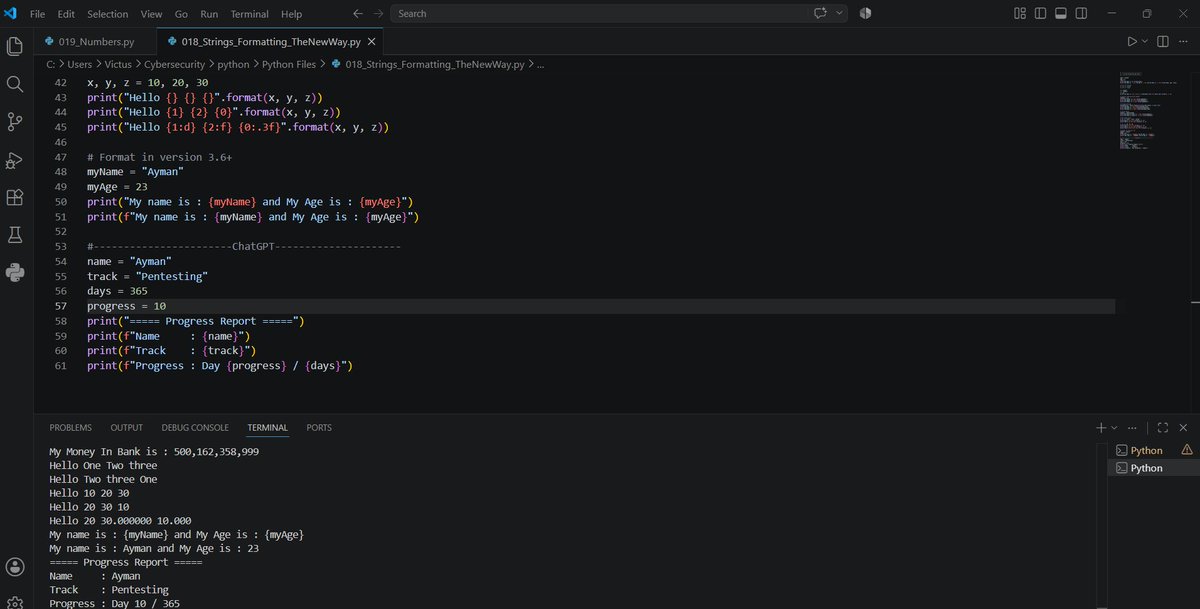
Task: Open the new terminal launch profile dropdown
Action: 1113,427
